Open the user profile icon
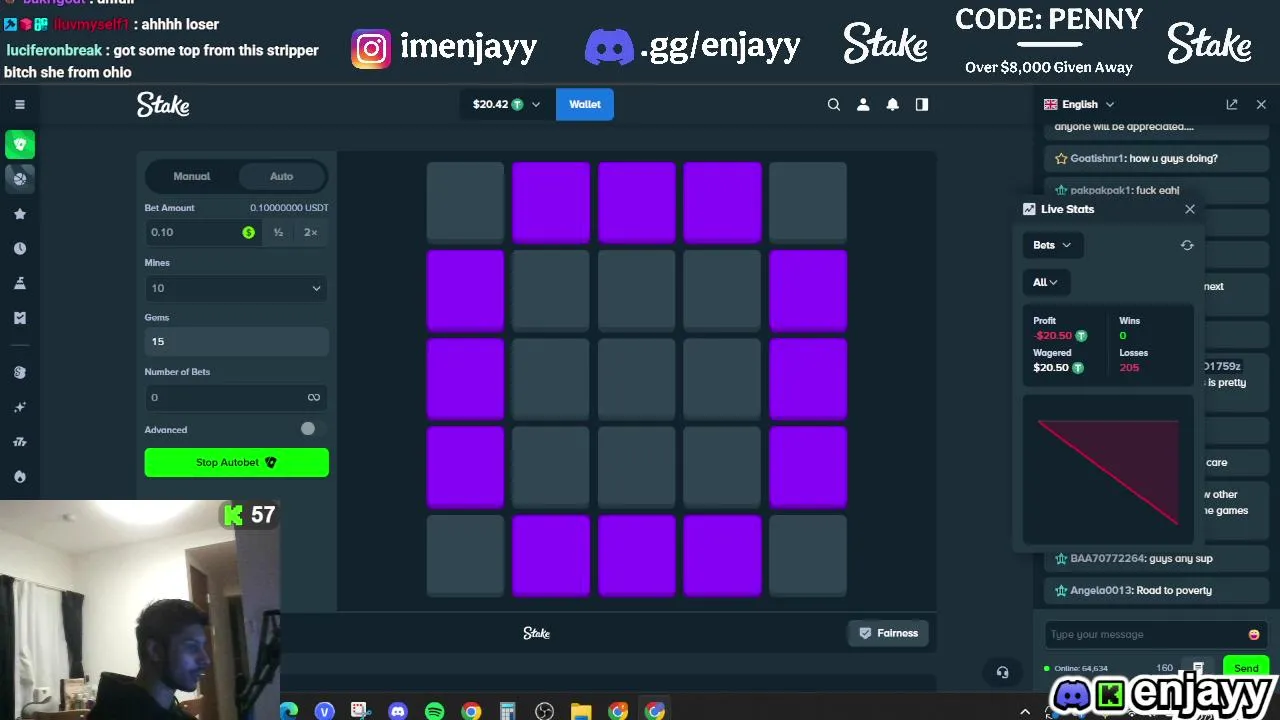 tap(863, 104)
